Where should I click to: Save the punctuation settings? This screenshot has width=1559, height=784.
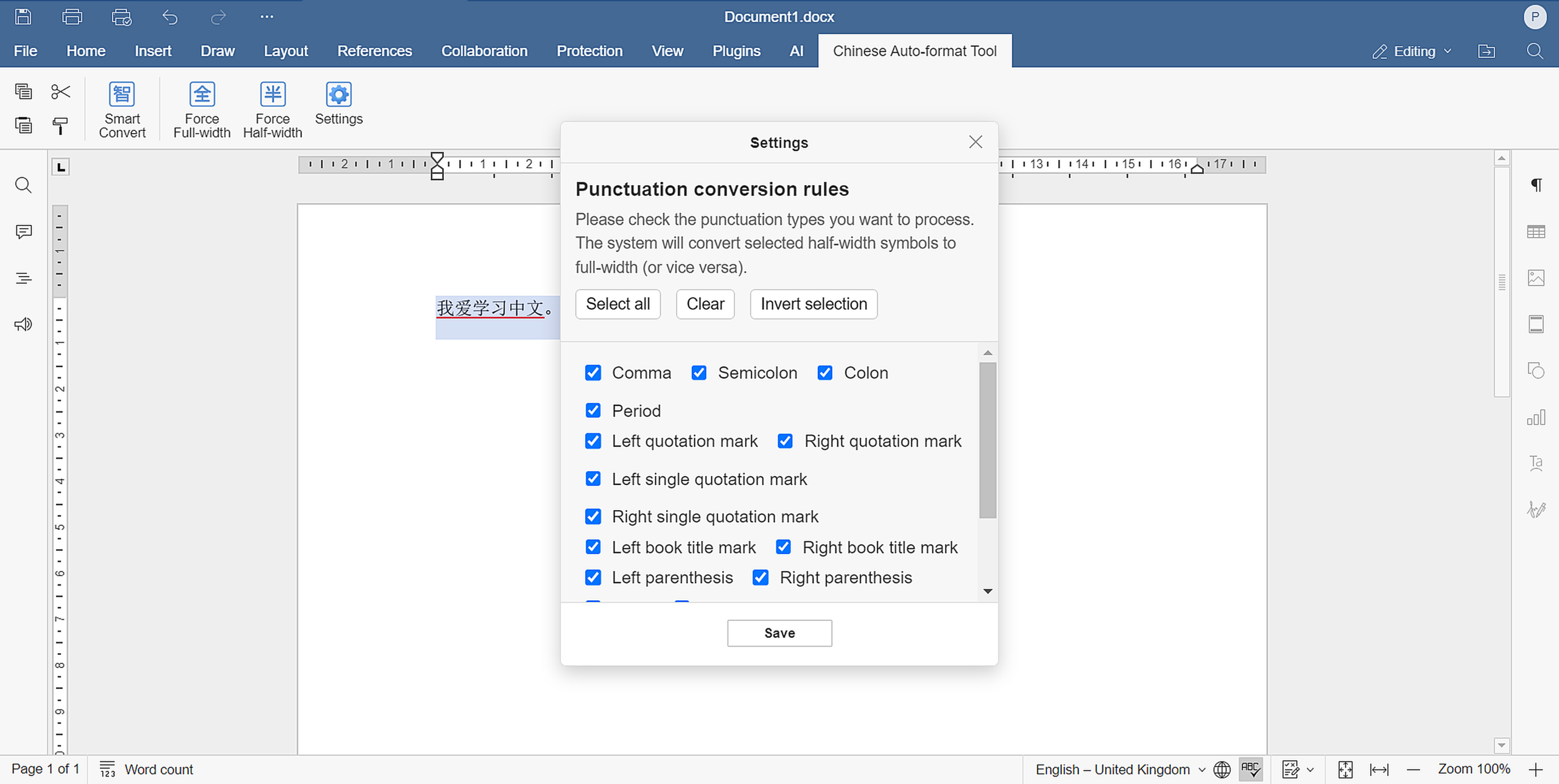(779, 633)
